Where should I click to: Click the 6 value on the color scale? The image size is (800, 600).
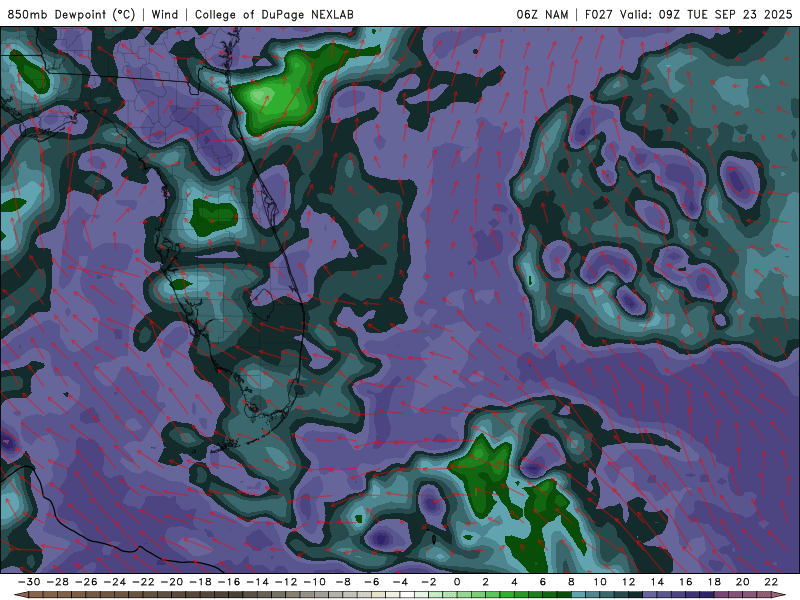542,582
